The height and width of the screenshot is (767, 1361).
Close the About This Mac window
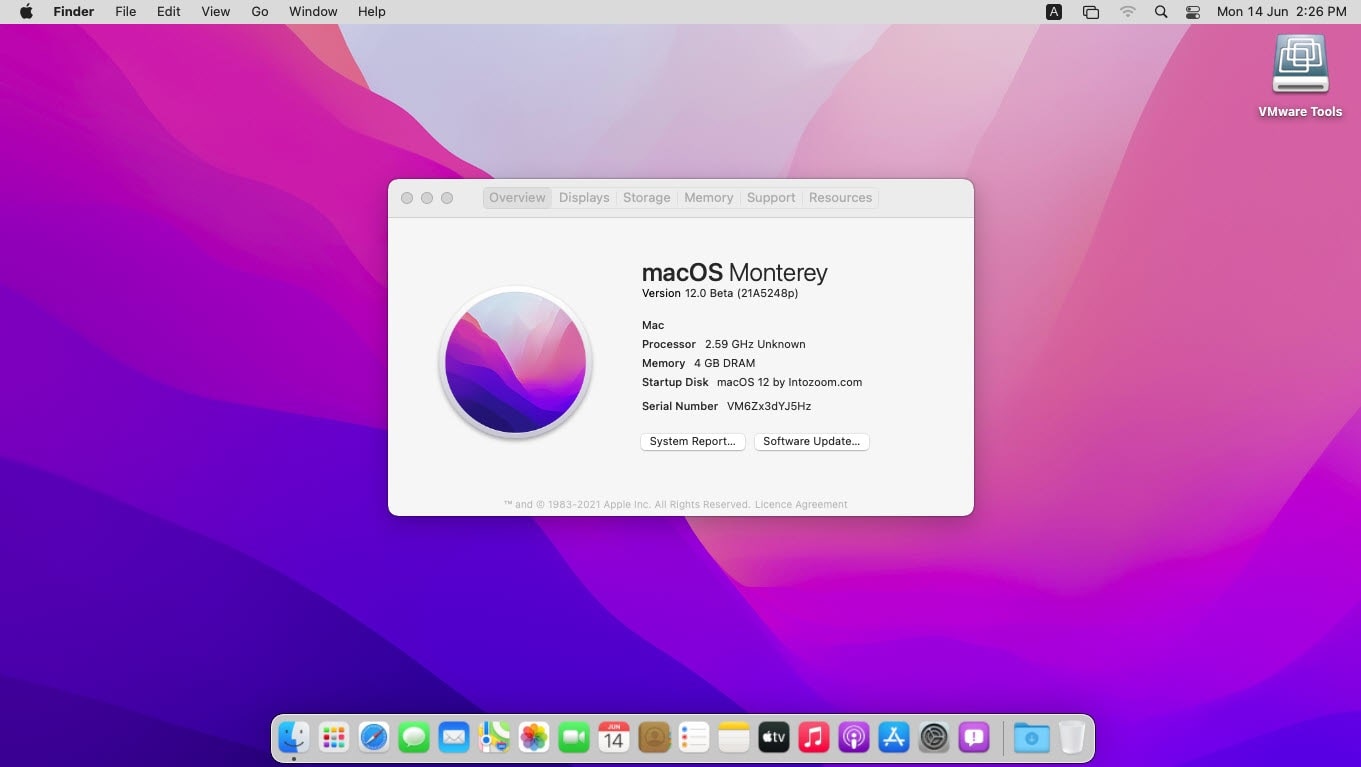point(407,198)
